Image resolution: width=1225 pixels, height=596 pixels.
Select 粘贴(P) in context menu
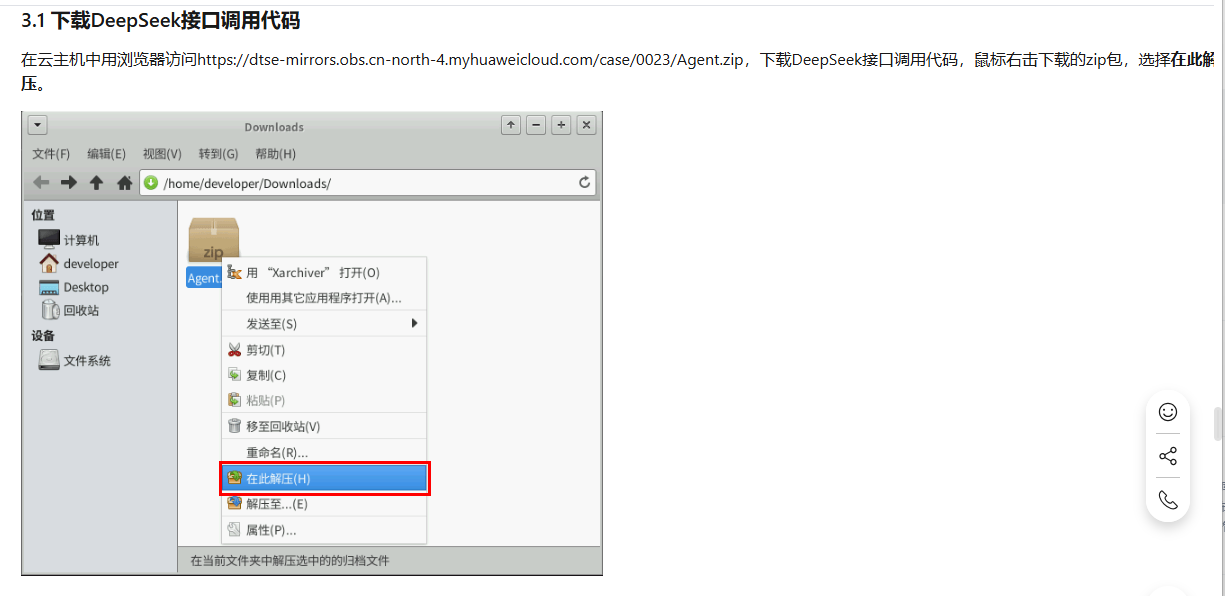point(324,400)
